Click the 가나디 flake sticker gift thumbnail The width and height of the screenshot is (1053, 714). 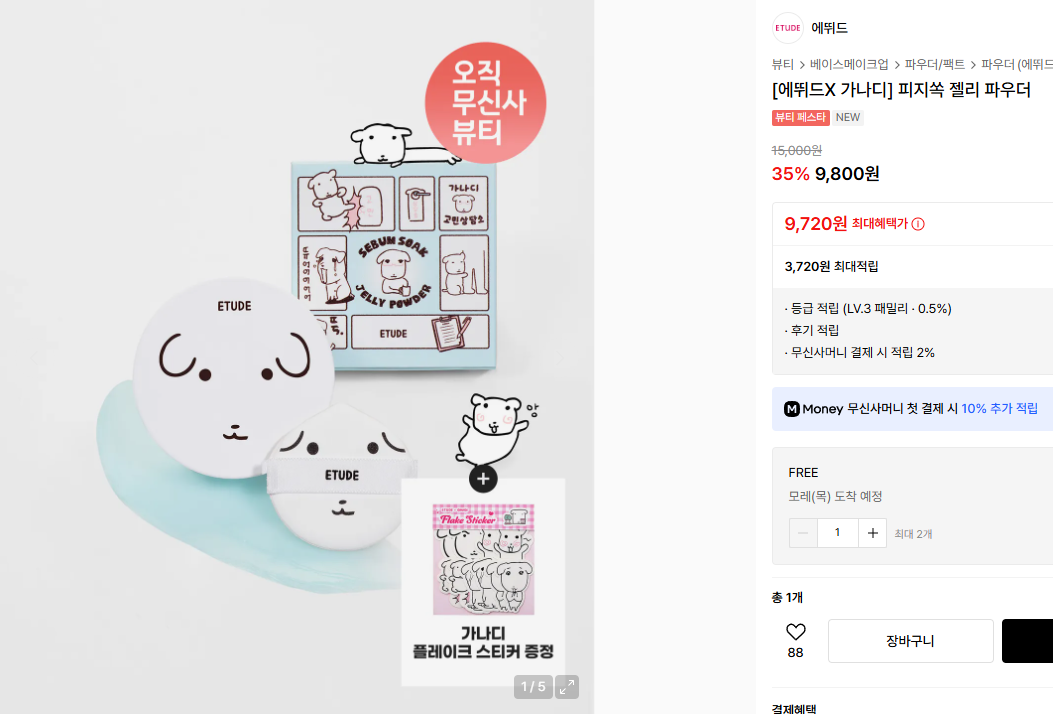(x=484, y=560)
